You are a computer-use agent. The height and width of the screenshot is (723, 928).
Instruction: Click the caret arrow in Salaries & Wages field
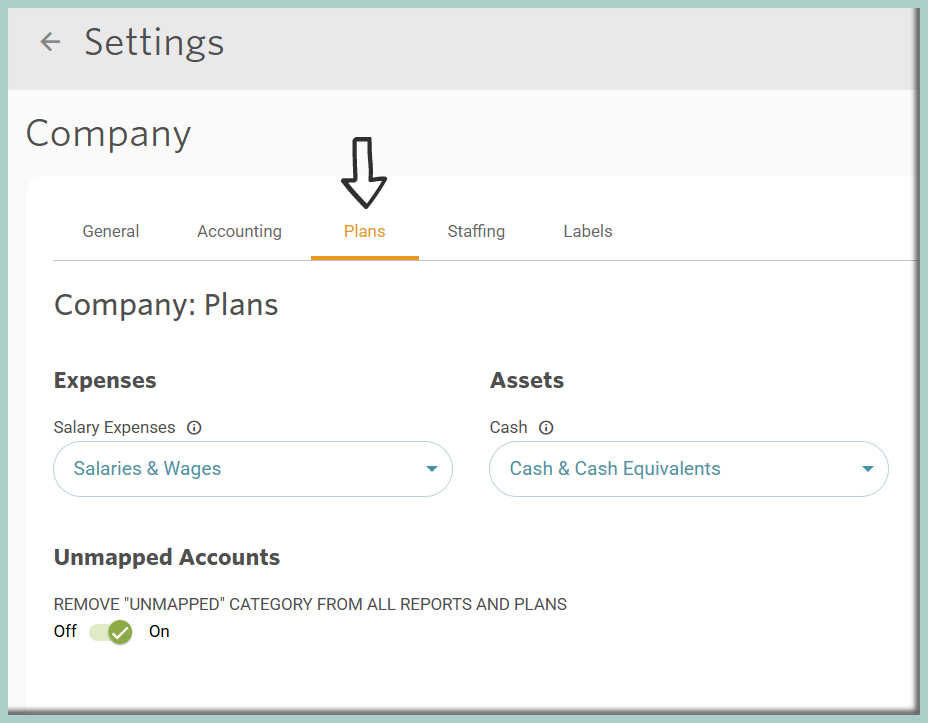[432, 469]
